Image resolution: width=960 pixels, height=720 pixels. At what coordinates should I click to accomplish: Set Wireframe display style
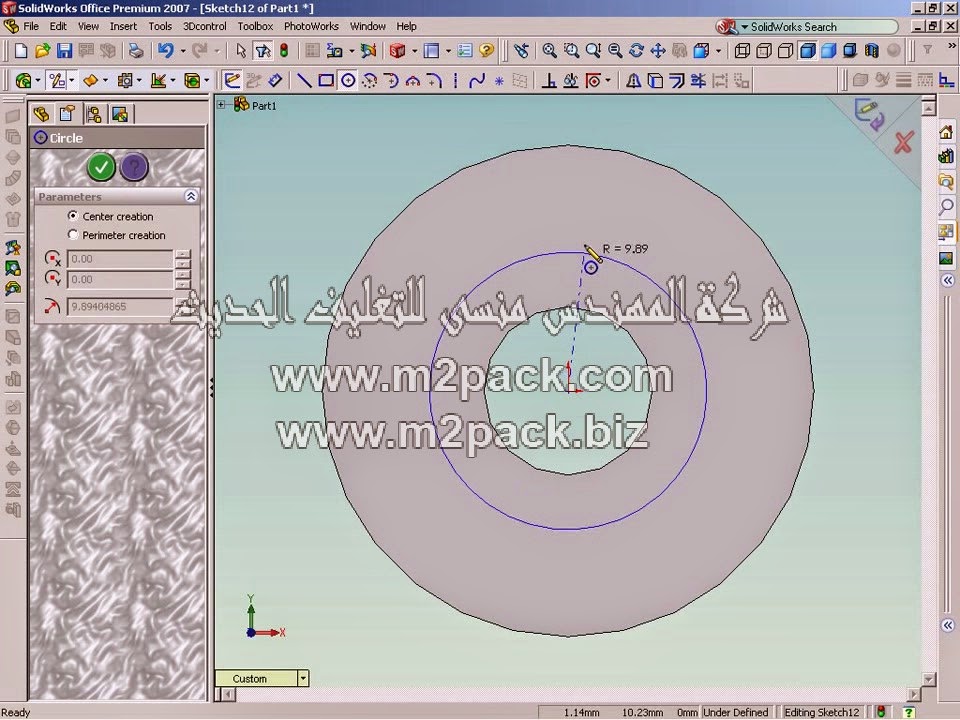coord(742,51)
